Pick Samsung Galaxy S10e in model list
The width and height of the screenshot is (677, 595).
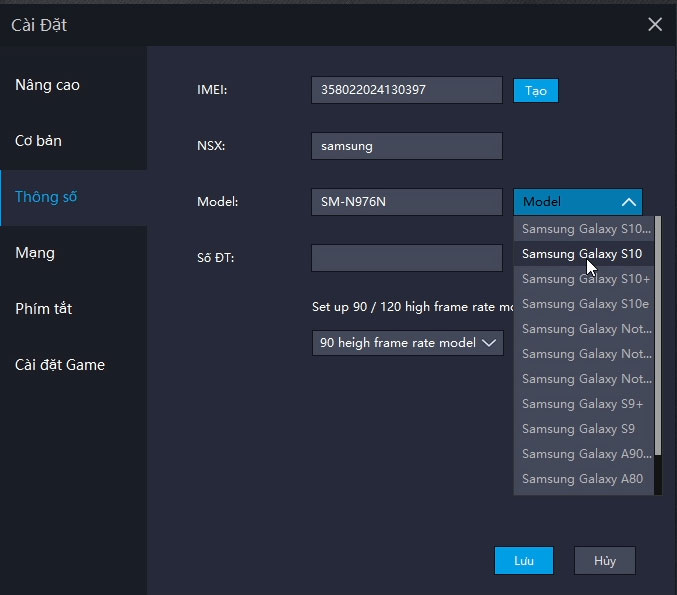pos(585,304)
